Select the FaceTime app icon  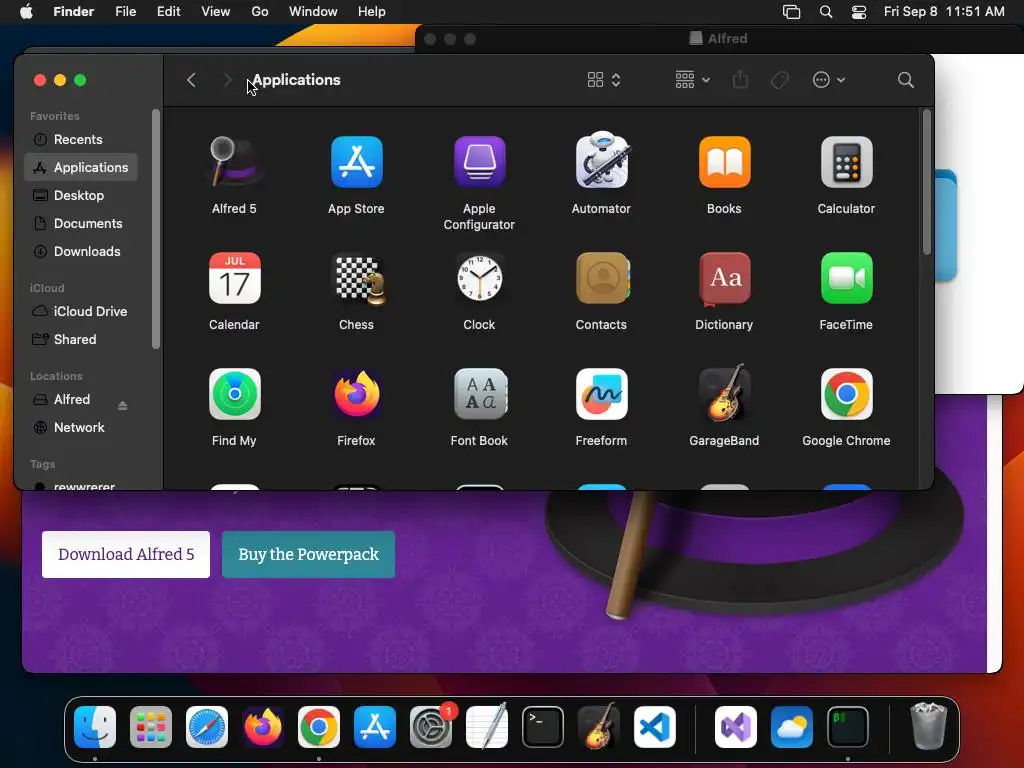(x=846, y=278)
